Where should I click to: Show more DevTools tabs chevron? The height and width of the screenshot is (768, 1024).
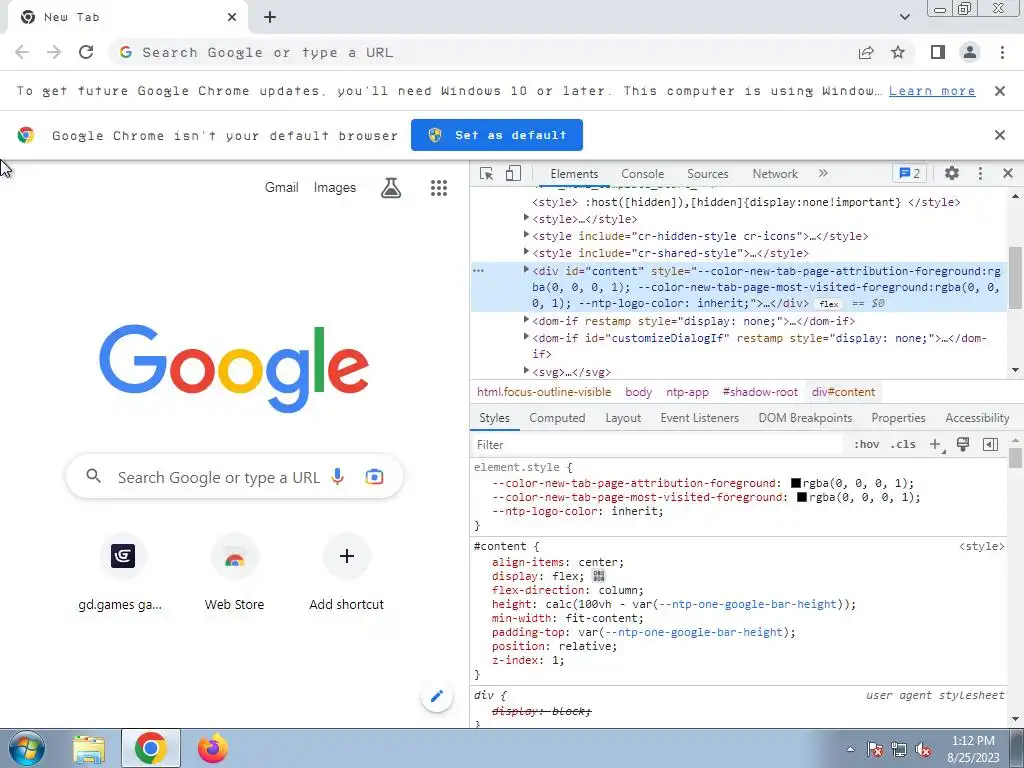click(823, 173)
